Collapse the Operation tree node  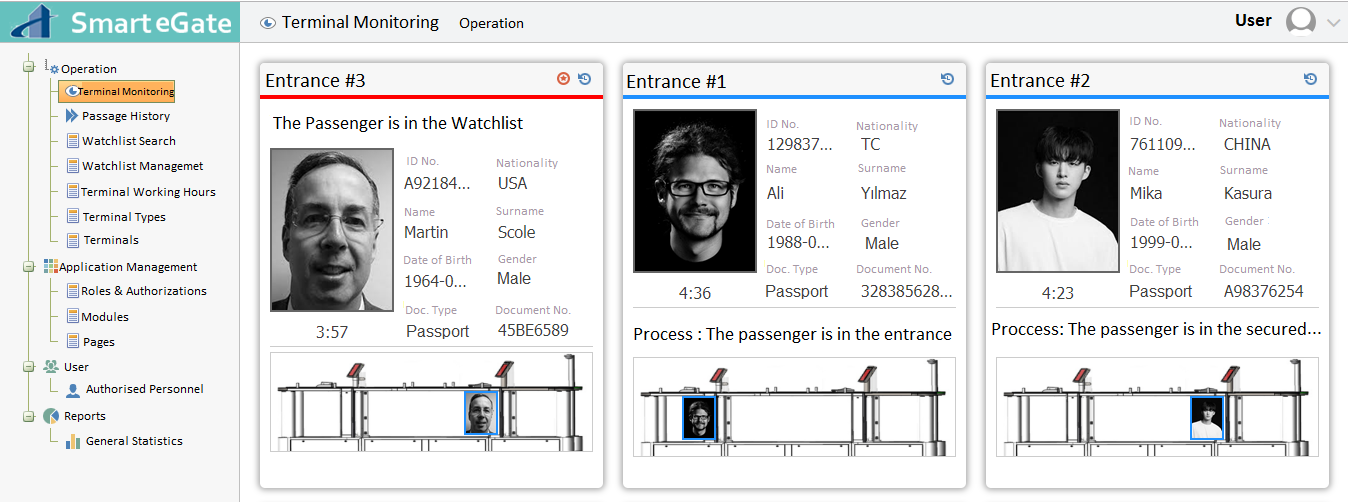(x=29, y=68)
